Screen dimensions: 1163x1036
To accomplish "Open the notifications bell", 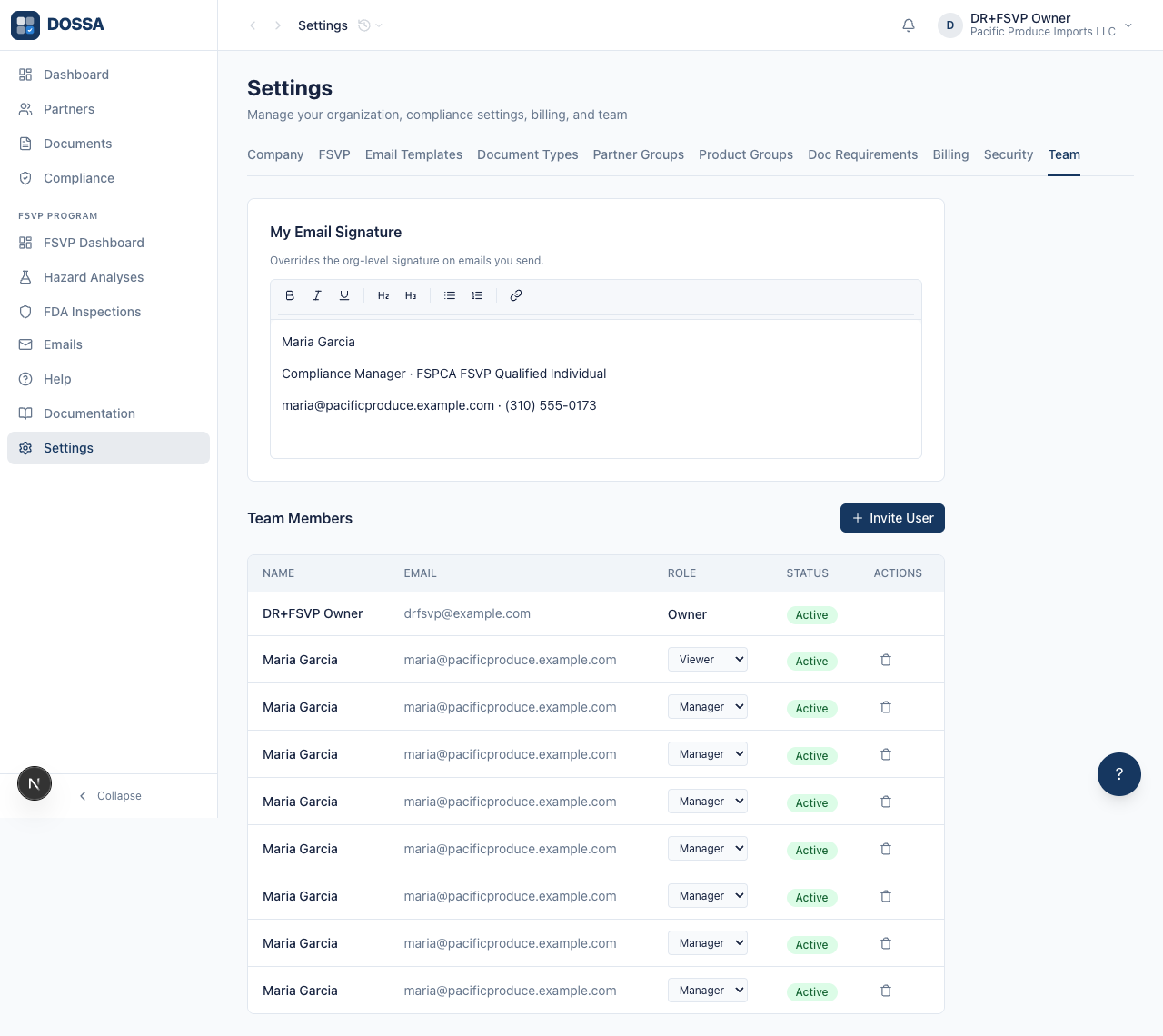I will (x=909, y=25).
